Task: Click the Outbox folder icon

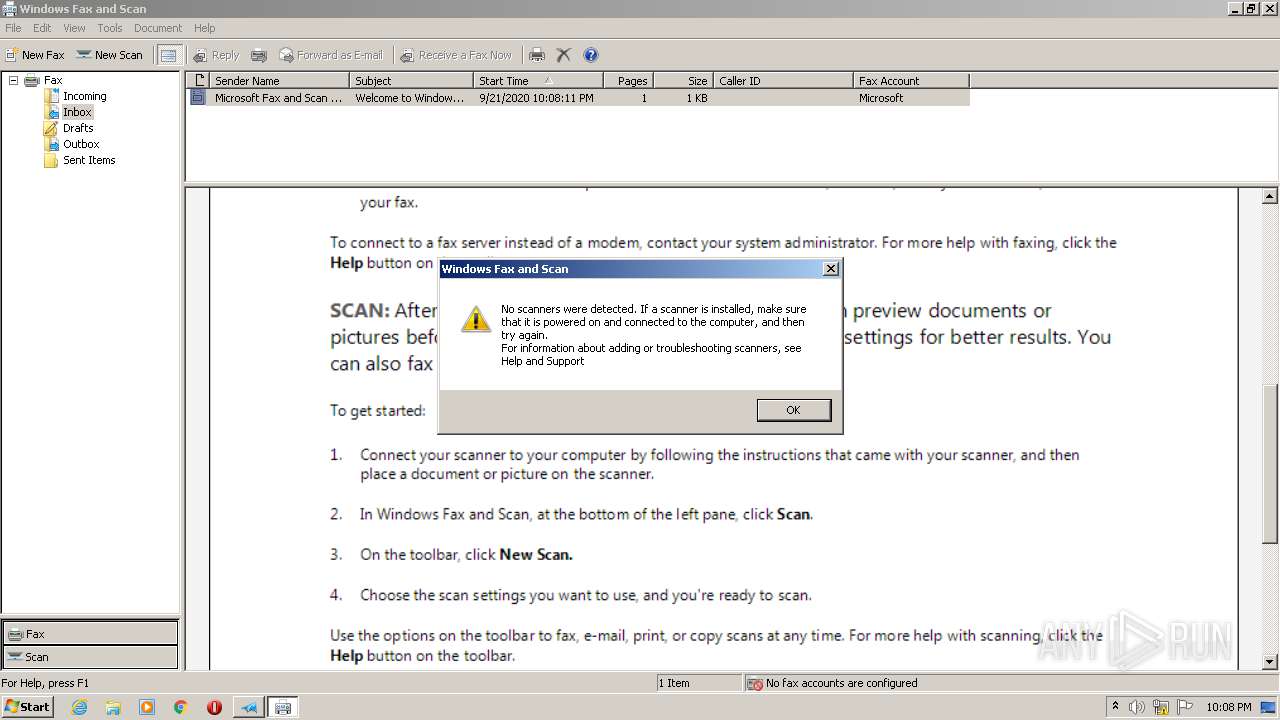Action: [x=51, y=144]
